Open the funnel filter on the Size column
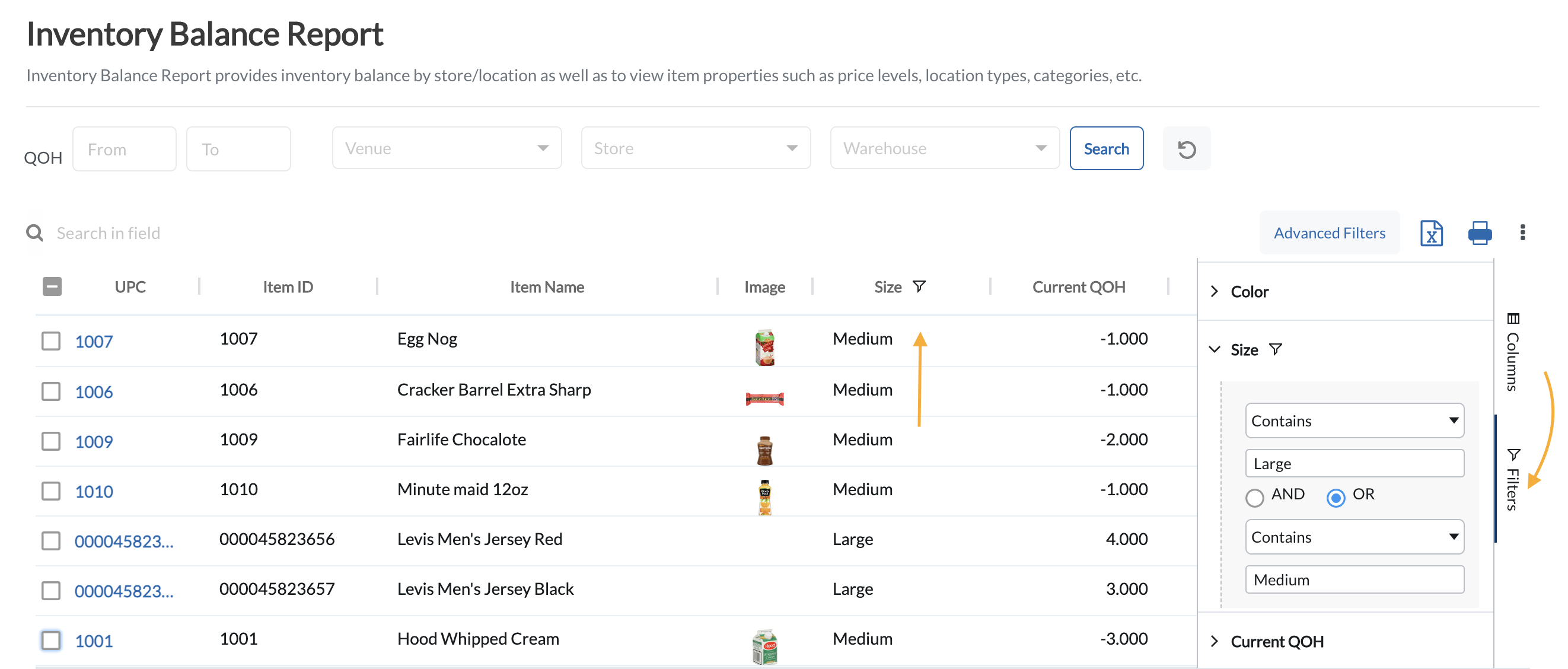1568x669 pixels. [919, 286]
